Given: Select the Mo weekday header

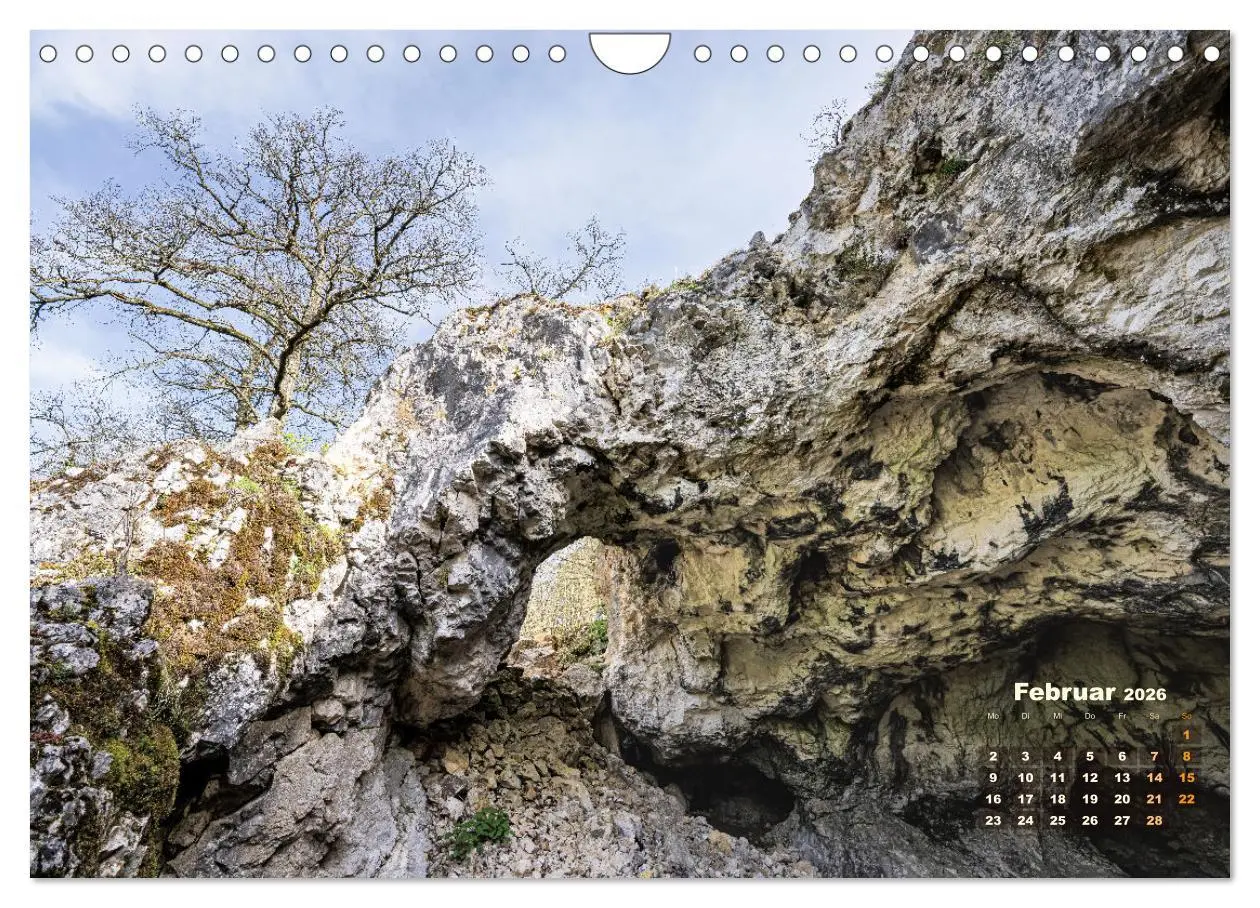Looking at the screenshot, I should point(992,717).
